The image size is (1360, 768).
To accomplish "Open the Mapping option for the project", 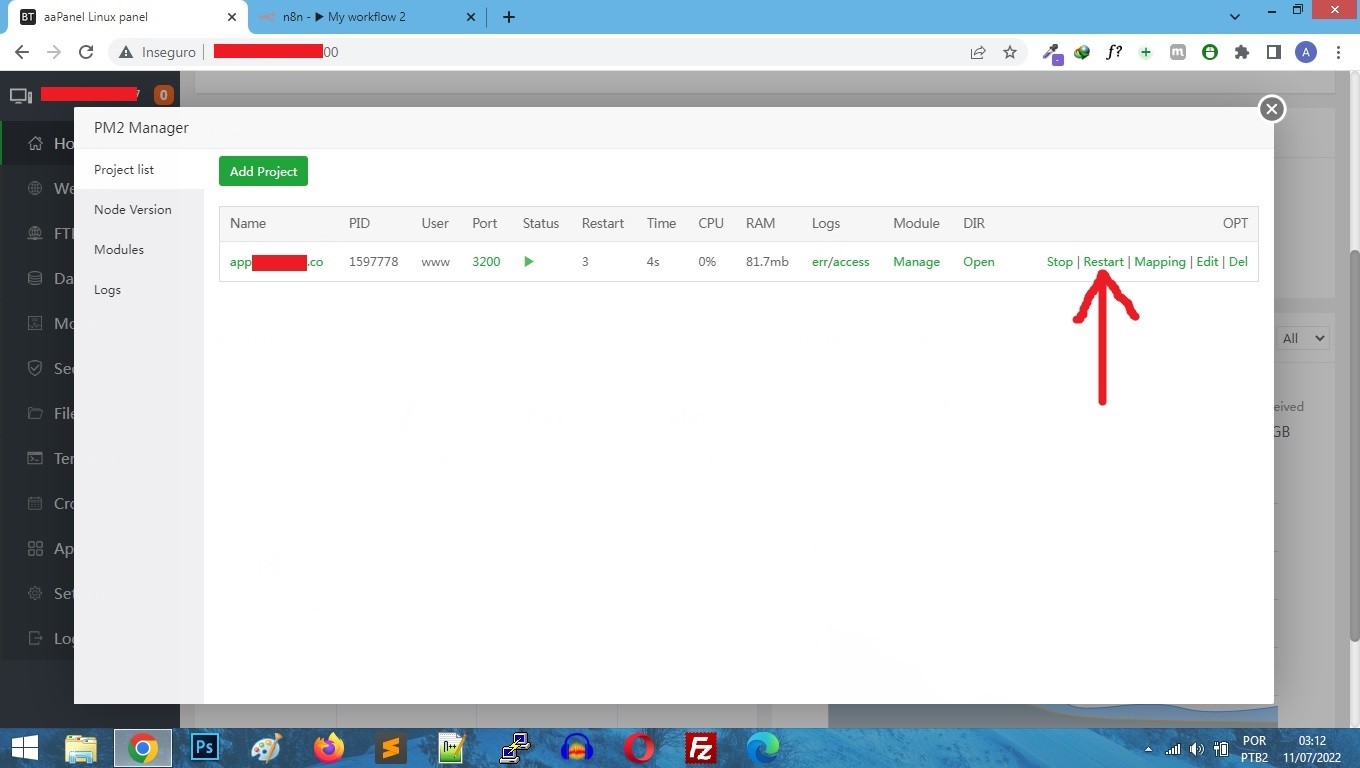I will (1159, 262).
